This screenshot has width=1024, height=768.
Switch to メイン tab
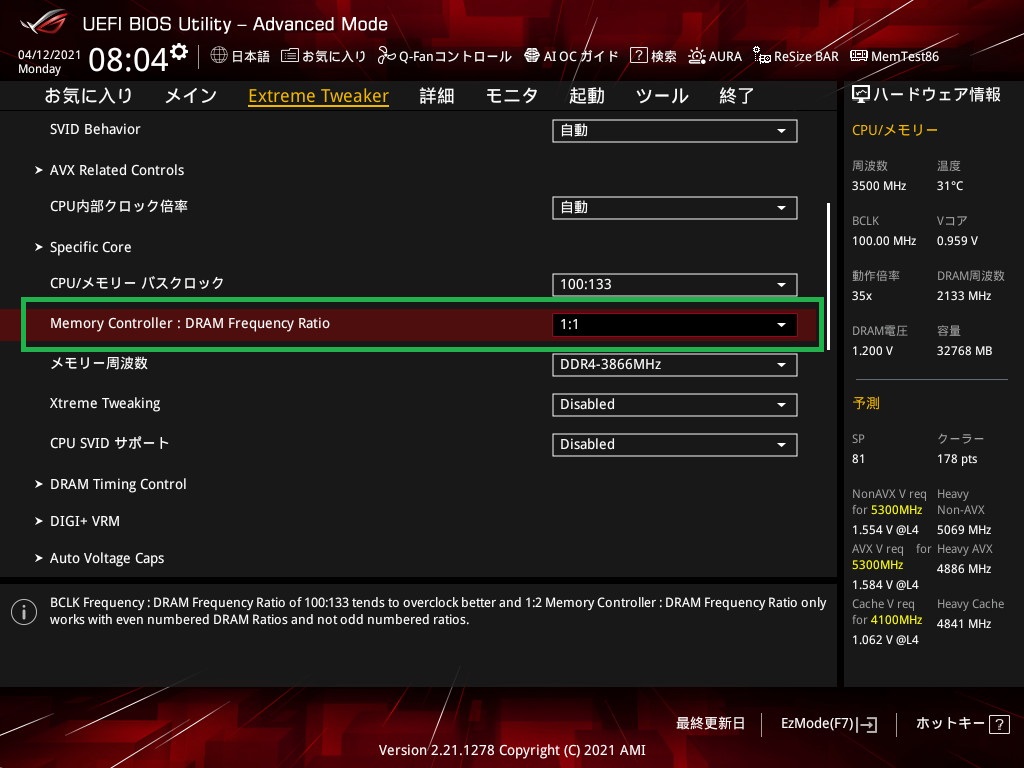[x=191, y=96]
